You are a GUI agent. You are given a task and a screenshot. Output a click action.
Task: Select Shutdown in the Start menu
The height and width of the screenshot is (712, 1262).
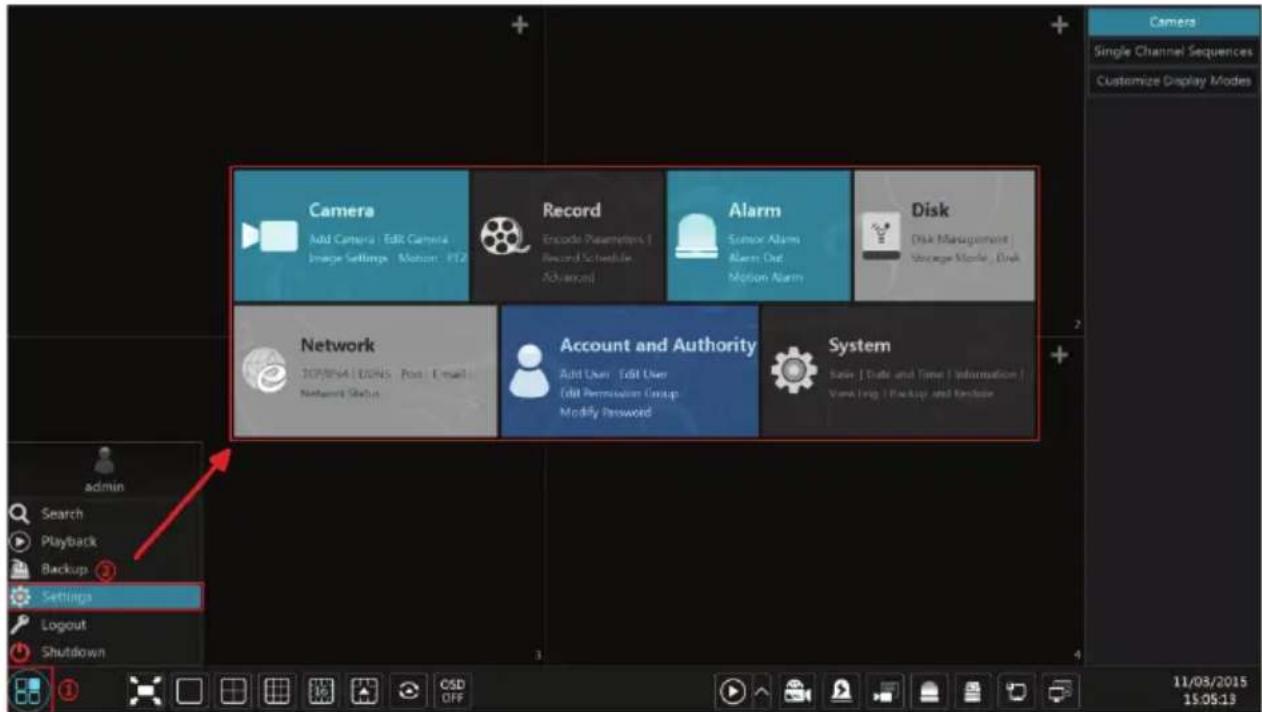[x=104, y=652]
